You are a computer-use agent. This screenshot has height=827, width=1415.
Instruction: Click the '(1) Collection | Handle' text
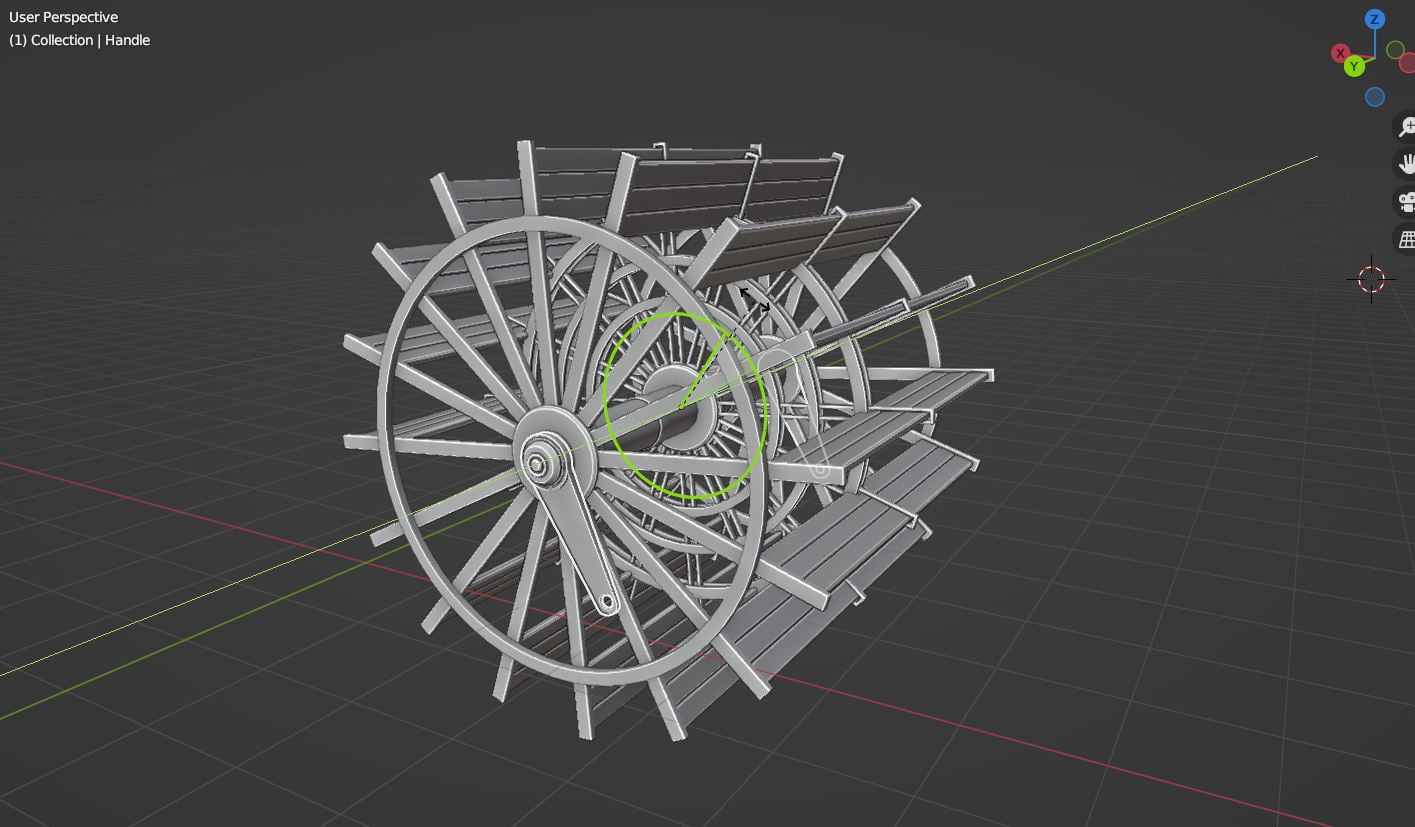coord(80,40)
